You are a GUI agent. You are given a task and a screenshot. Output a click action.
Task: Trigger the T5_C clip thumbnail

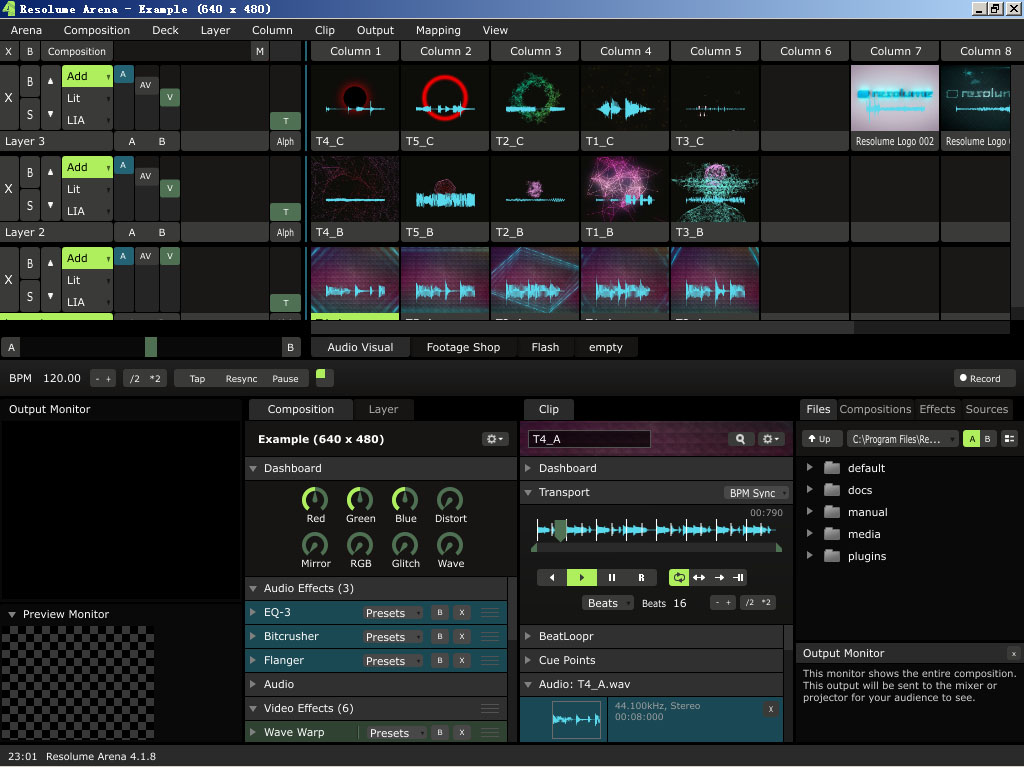[445, 98]
